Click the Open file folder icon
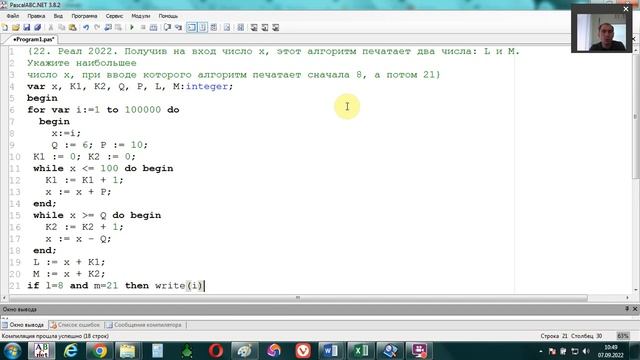640x360 pixels. [x=16, y=27]
